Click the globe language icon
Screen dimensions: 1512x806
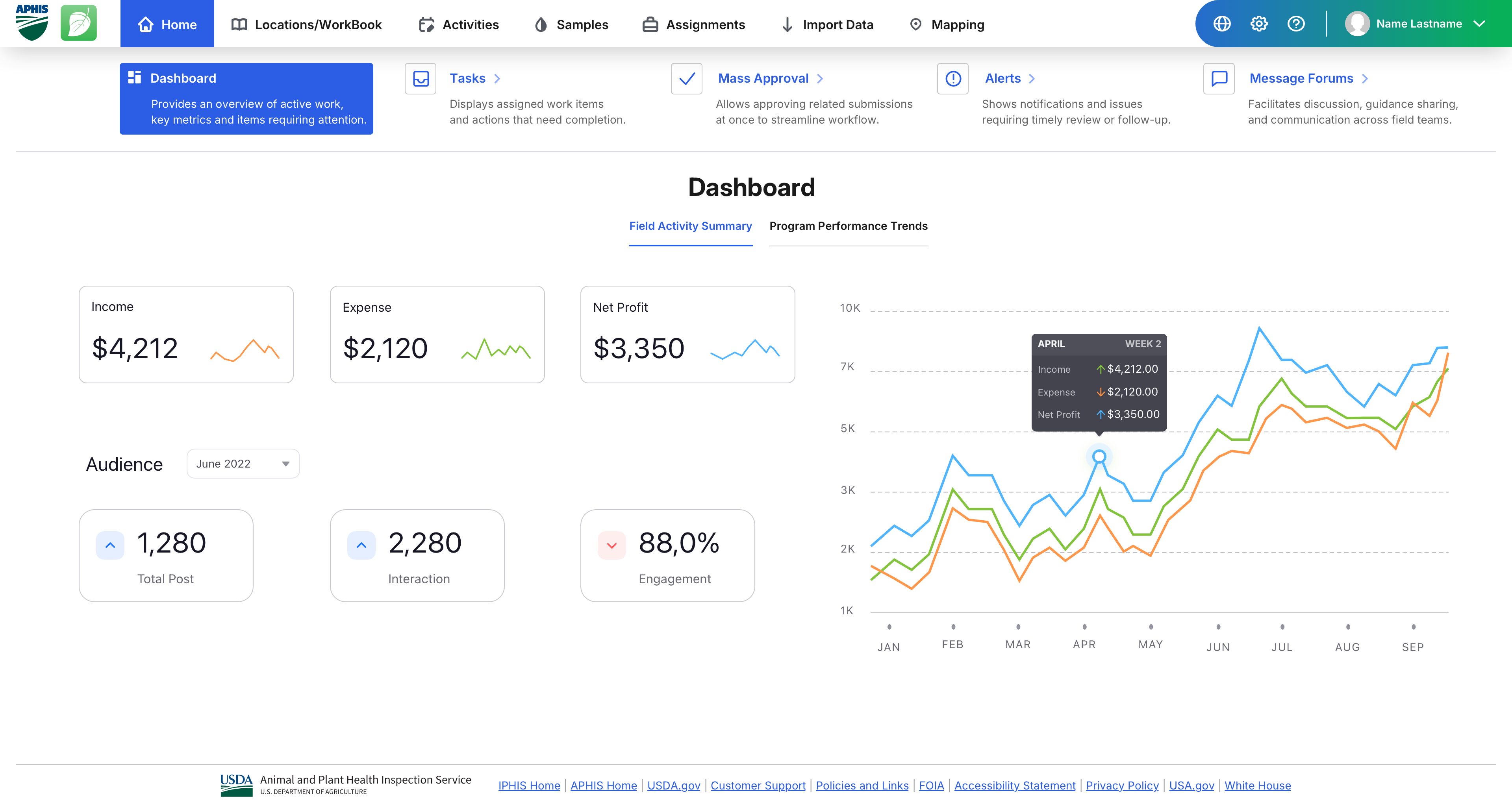(x=1221, y=24)
